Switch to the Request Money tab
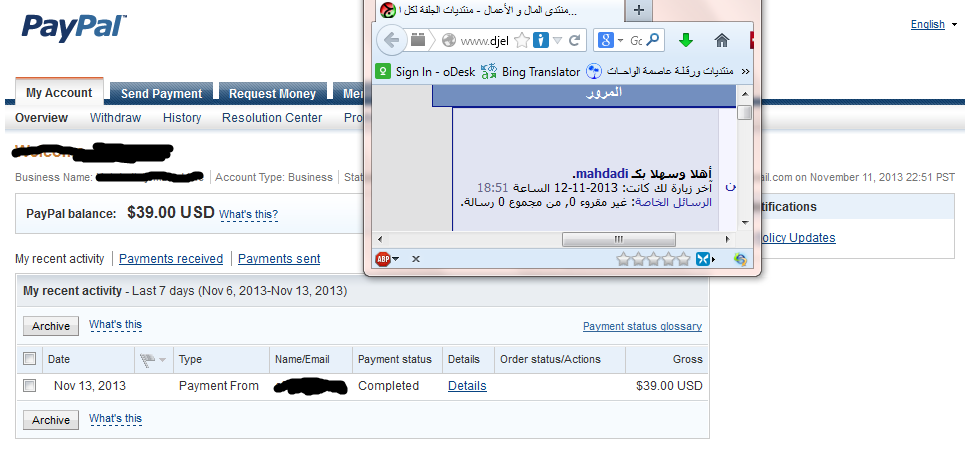The width and height of the screenshot is (977, 474). pyautogui.click(x=272, y=94)
